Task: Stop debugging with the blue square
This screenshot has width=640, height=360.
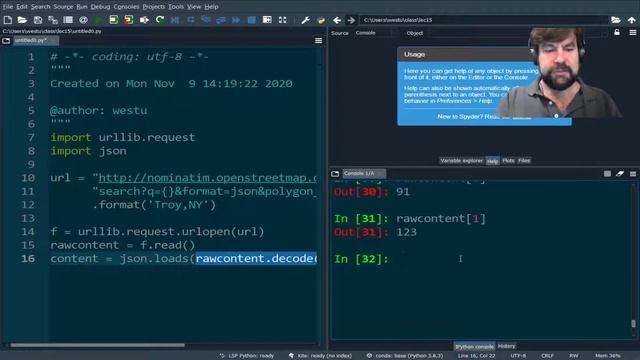Action: (x=251, y=20)
